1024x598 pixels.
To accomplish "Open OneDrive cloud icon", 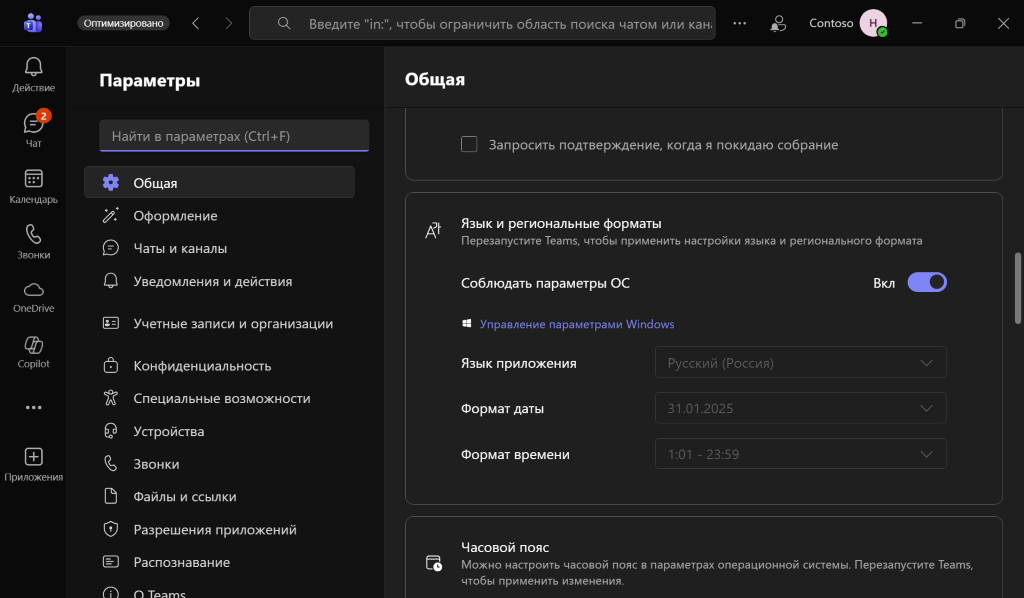I will 33,297.
